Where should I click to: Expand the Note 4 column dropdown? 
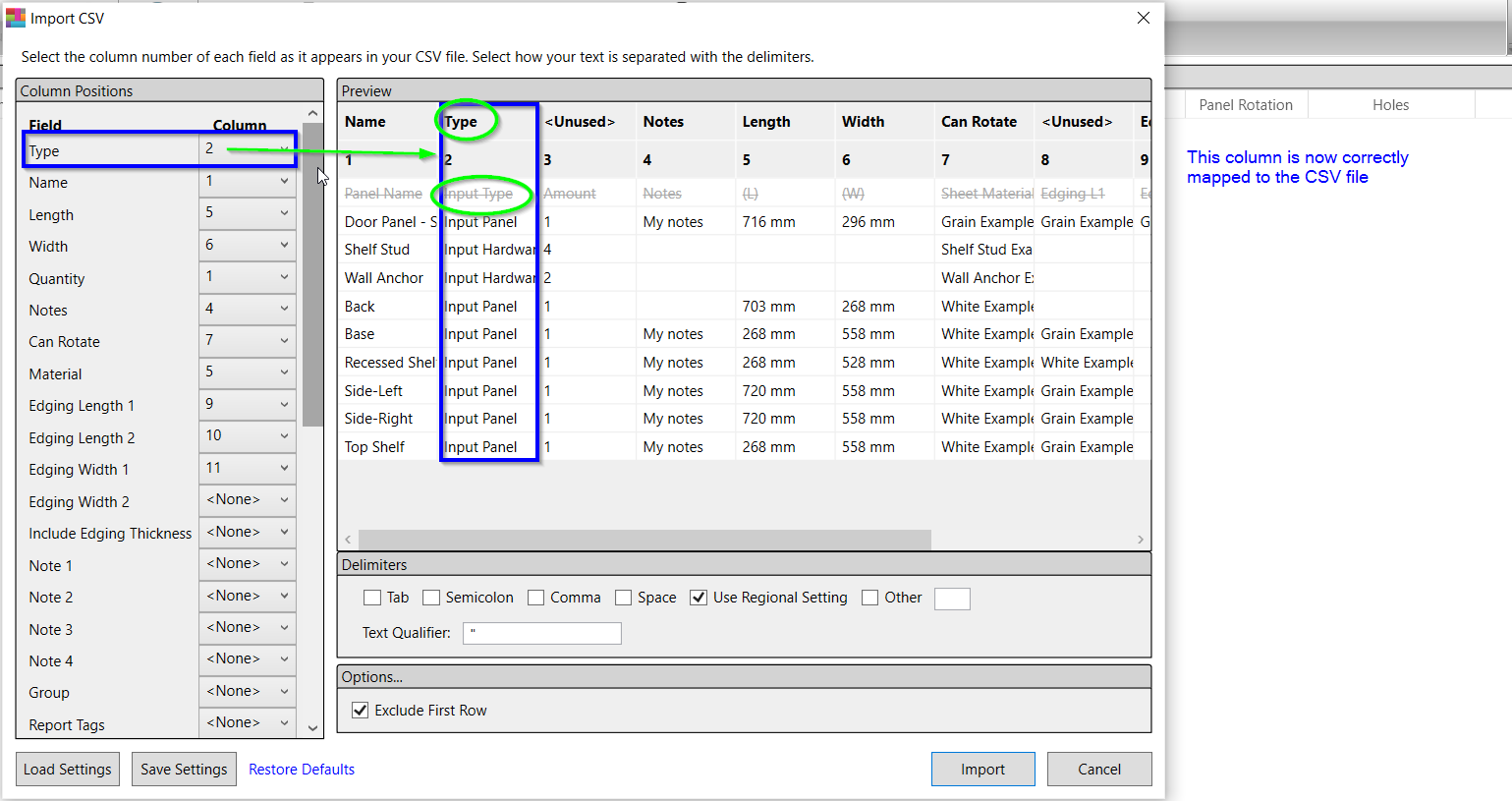[x=248, y=659]
